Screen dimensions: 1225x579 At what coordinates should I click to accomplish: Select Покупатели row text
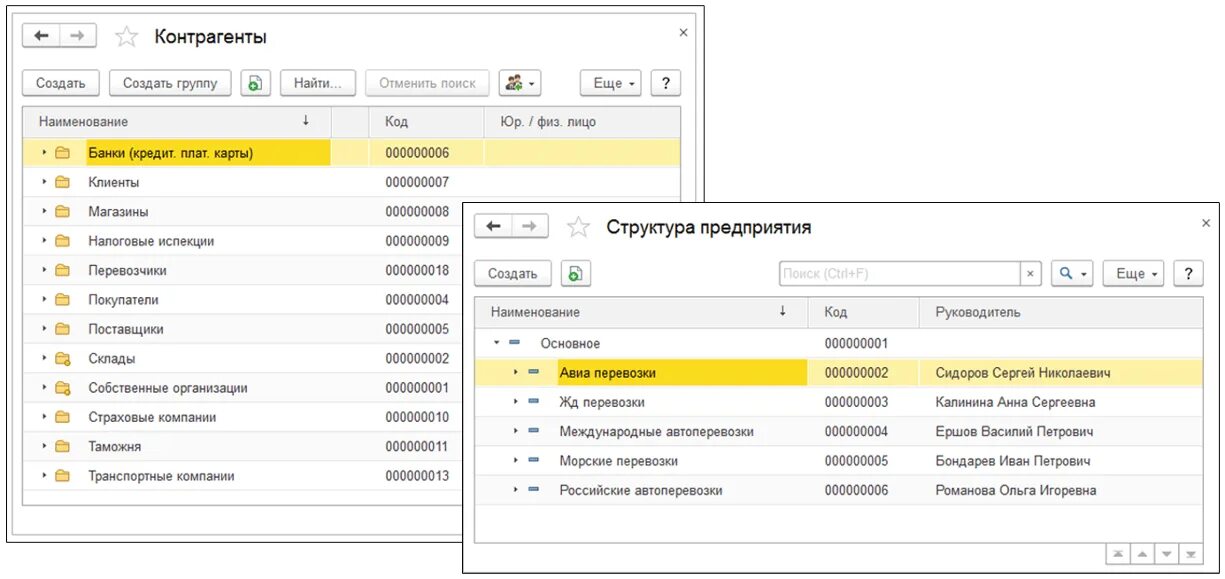[123, 300]
